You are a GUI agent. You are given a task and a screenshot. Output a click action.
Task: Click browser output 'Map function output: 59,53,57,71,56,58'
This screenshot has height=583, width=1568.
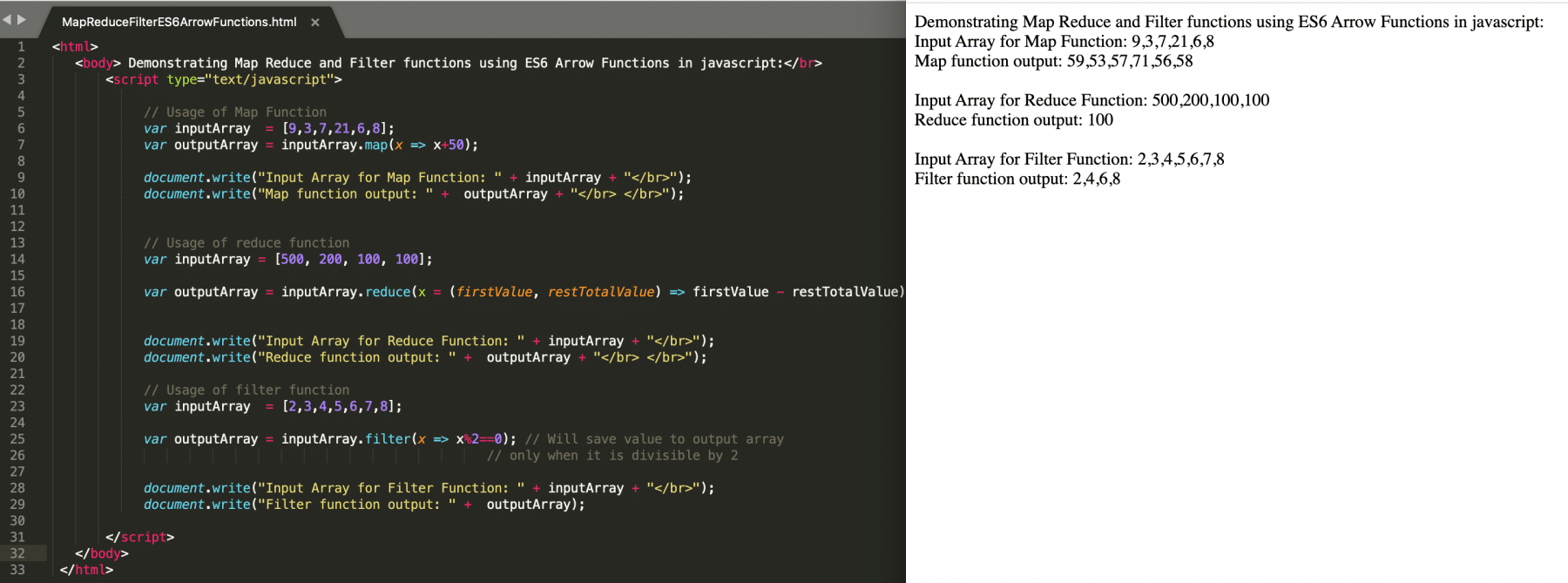click(1054, 62)
